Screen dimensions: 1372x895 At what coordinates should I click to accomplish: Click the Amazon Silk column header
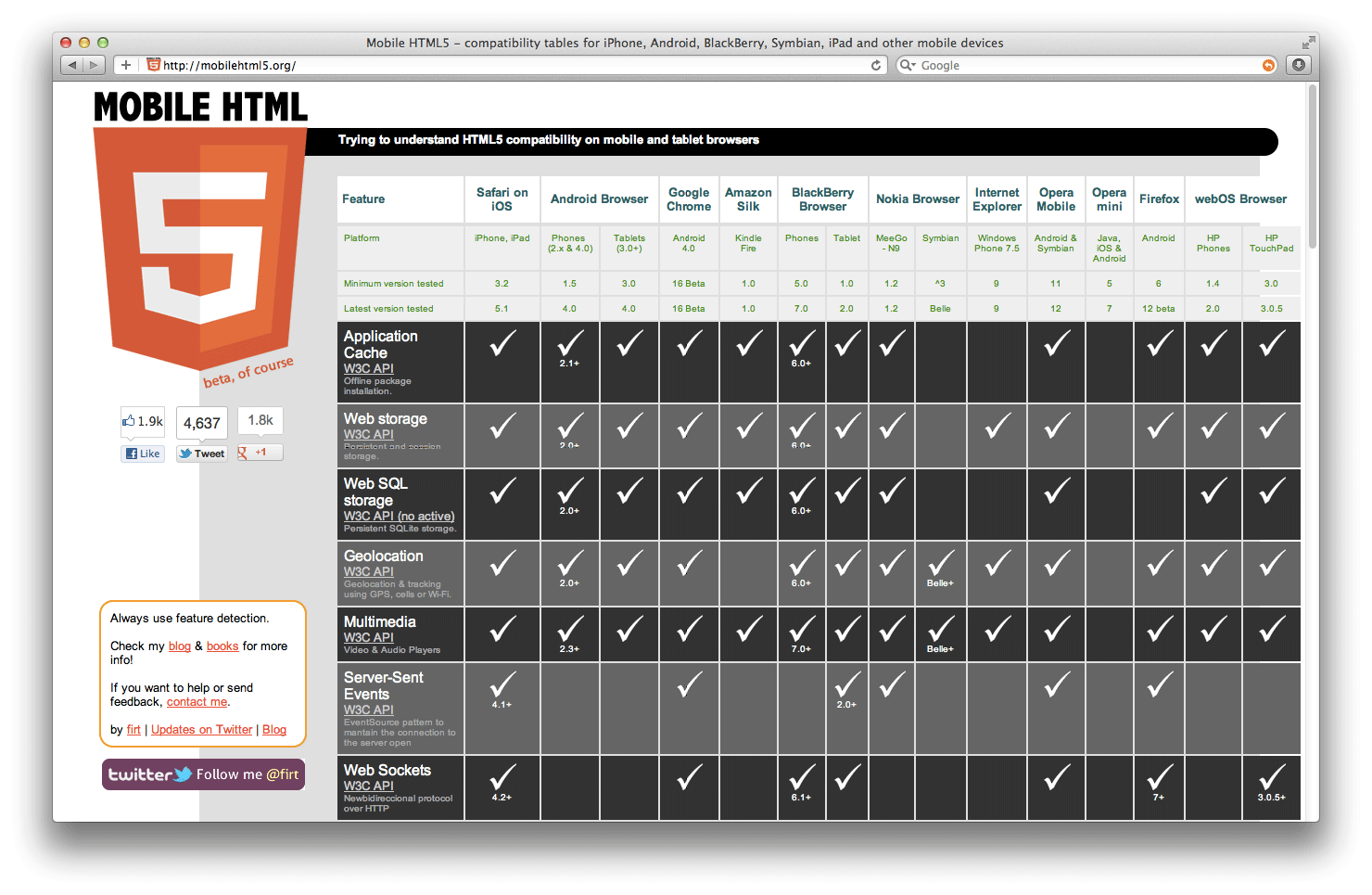point(748,199)
